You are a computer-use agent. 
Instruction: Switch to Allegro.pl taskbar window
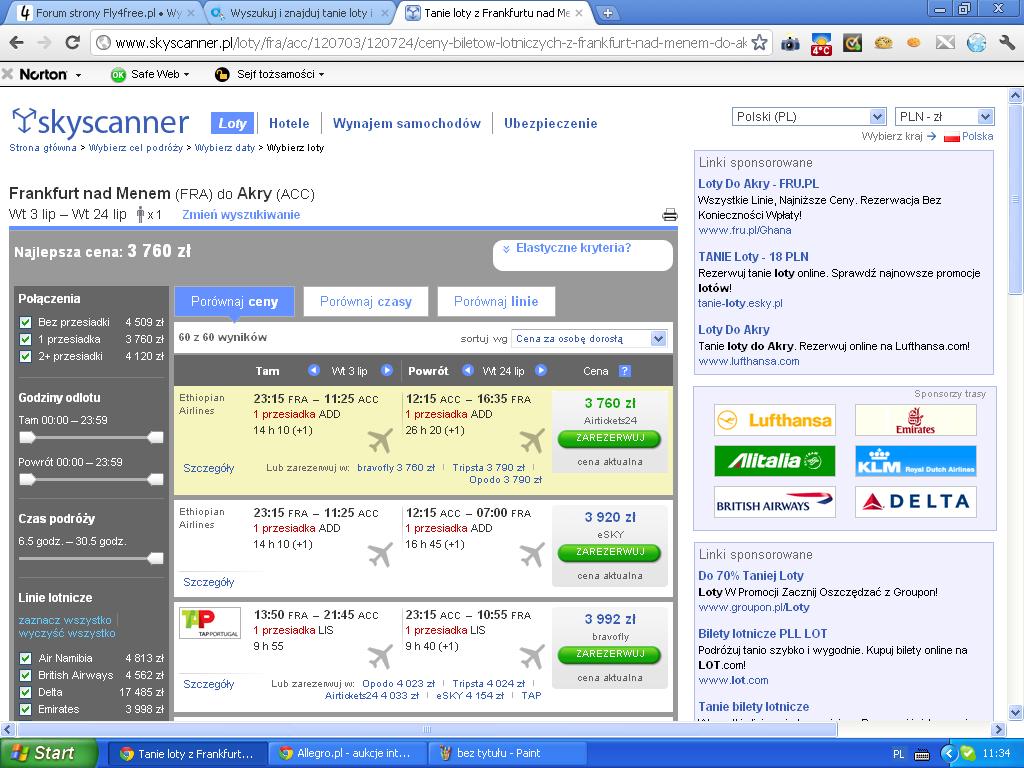pyautogui.click(x=347, y=754)
